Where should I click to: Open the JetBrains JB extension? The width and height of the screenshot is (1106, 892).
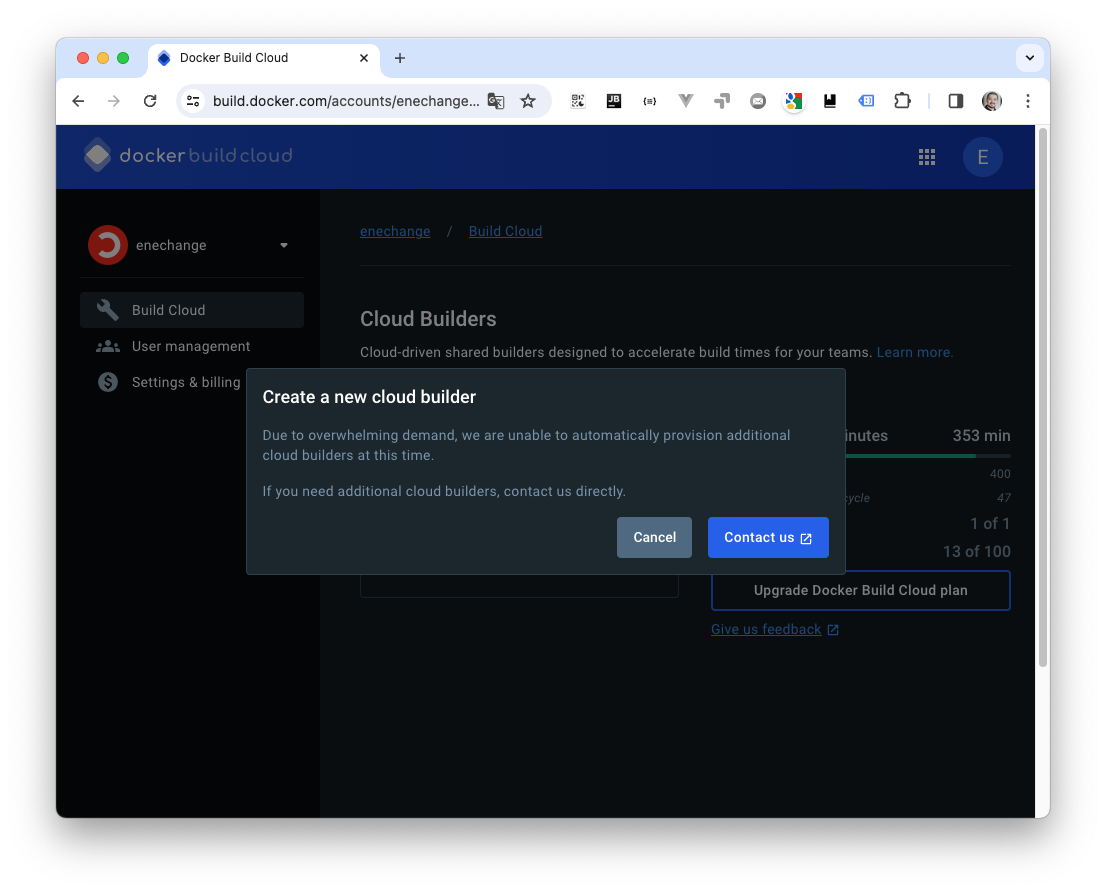point(614,101)
